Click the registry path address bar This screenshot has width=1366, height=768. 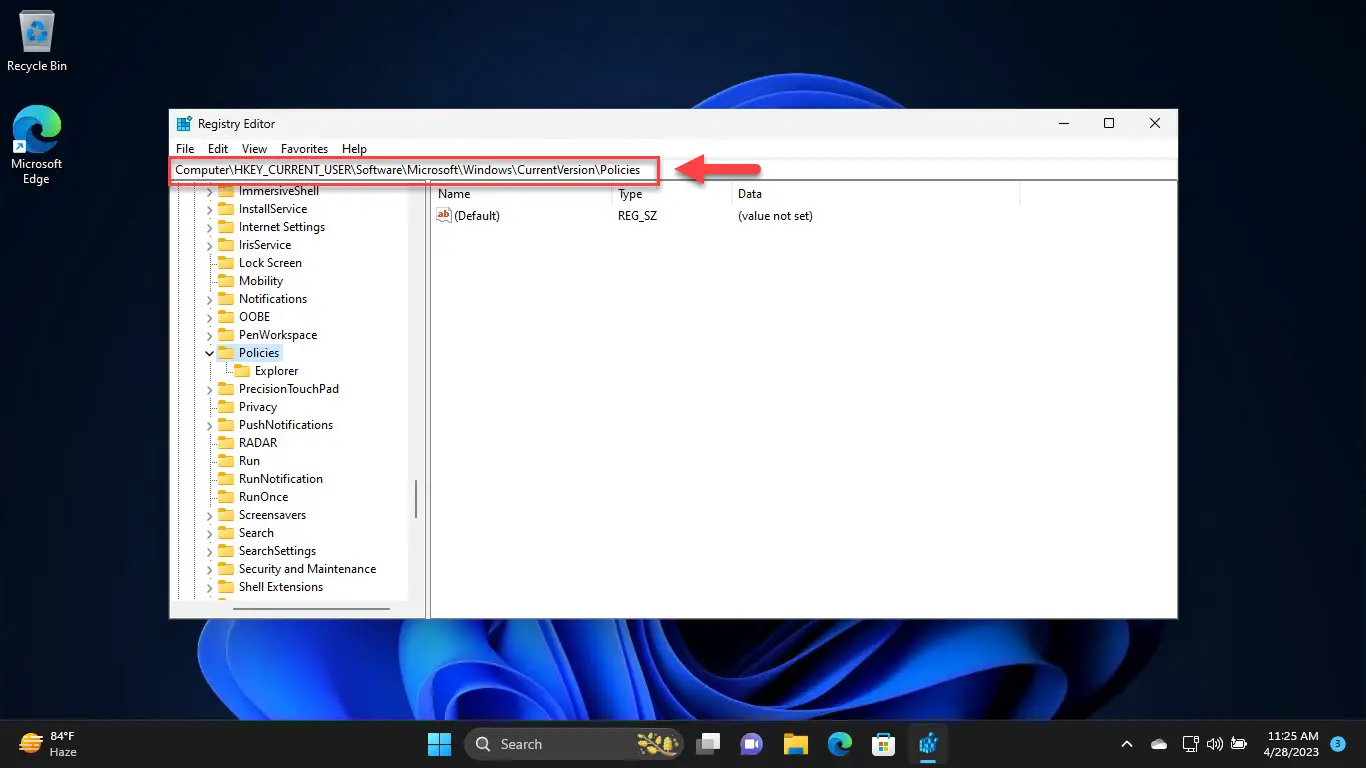[673, 170]
